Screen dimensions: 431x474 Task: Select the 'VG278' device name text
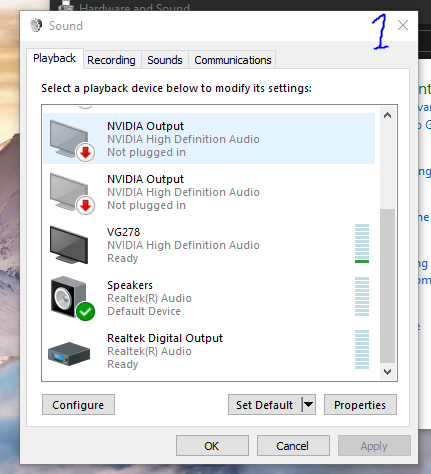click(x=124, y=232)
